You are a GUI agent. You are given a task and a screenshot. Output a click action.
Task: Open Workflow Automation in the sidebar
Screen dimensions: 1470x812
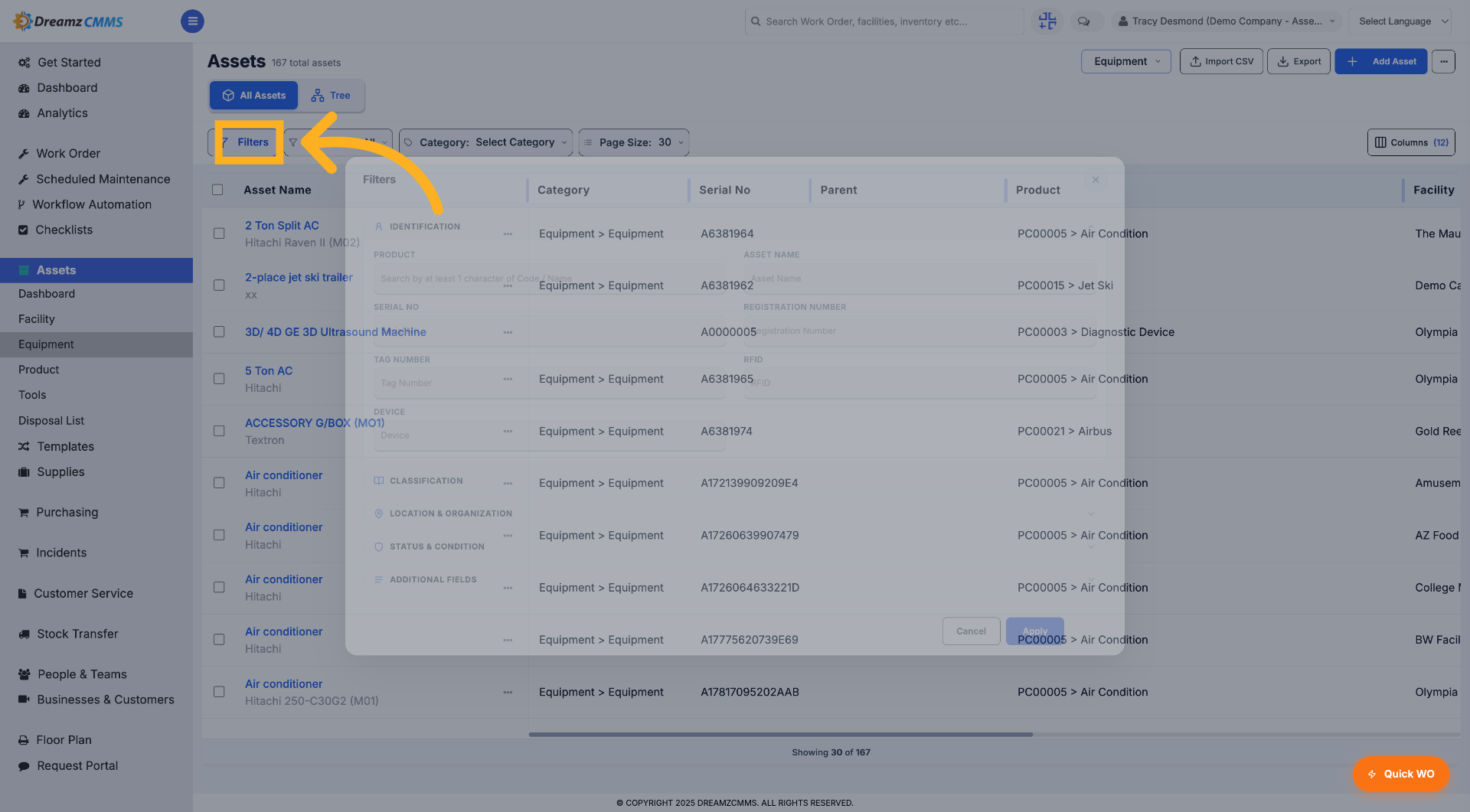coord(92,204)
